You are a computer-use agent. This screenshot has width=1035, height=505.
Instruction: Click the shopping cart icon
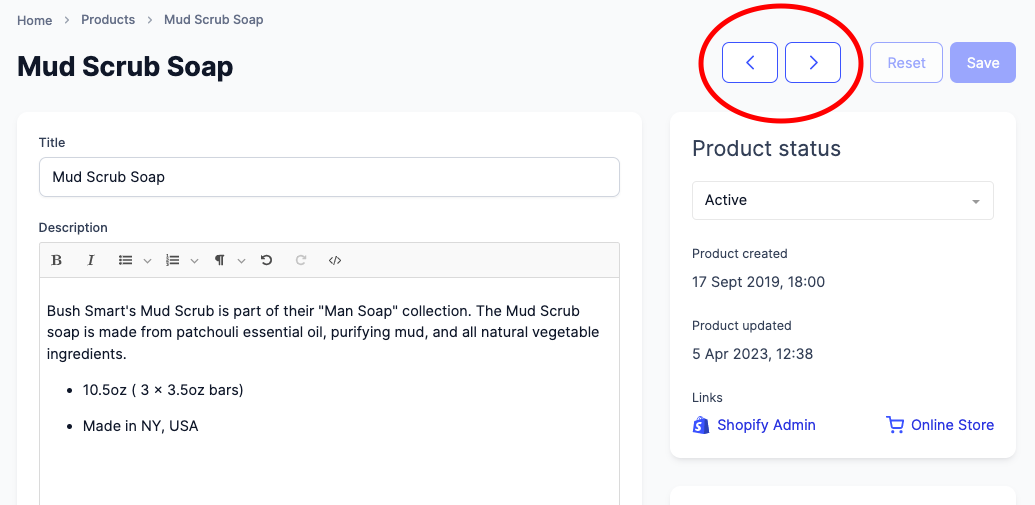(x=895, y=425)
